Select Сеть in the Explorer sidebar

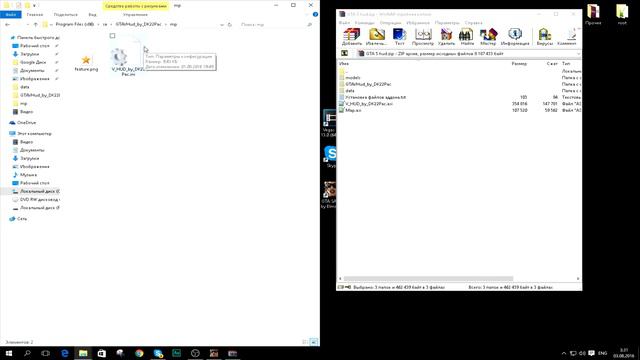(x=22, y=219)
